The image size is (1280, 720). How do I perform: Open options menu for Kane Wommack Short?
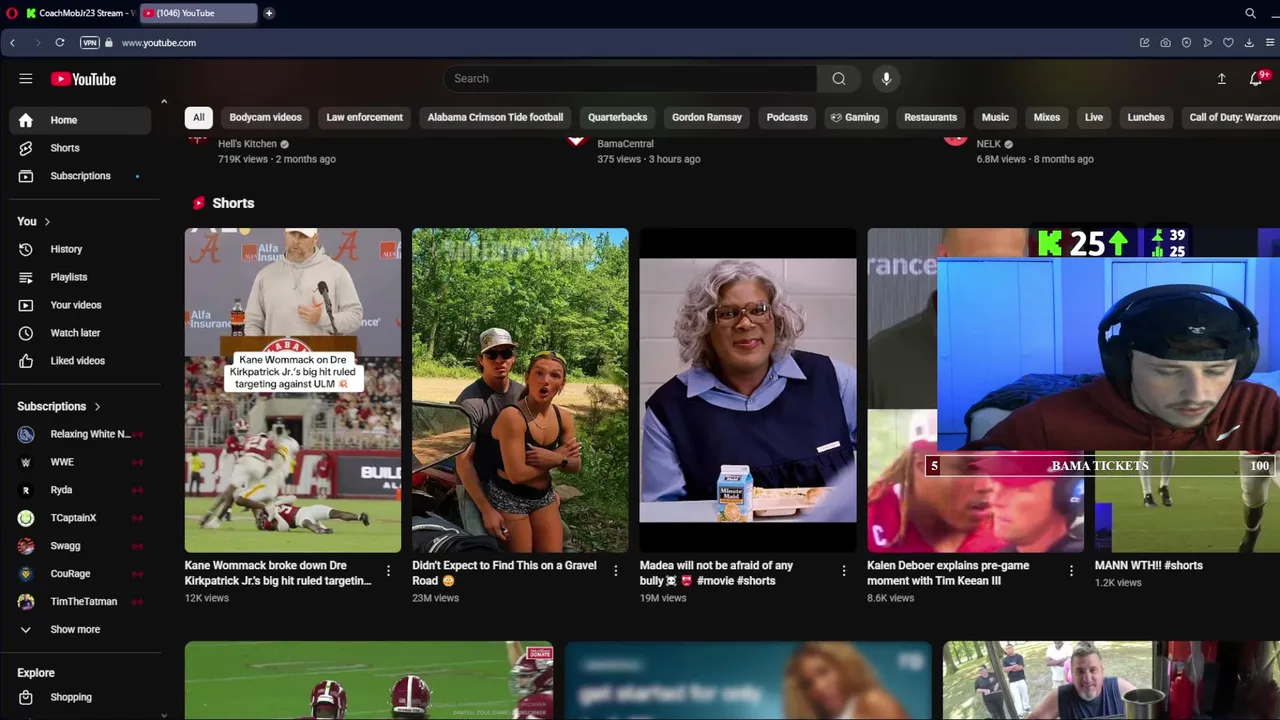coord(389,571)
